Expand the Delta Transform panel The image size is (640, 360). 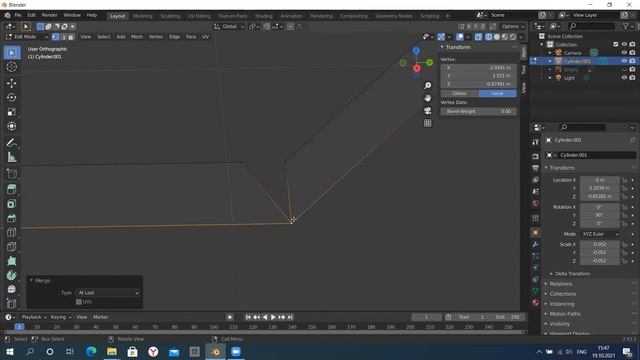pyautogui.click(x=572, y=273)
